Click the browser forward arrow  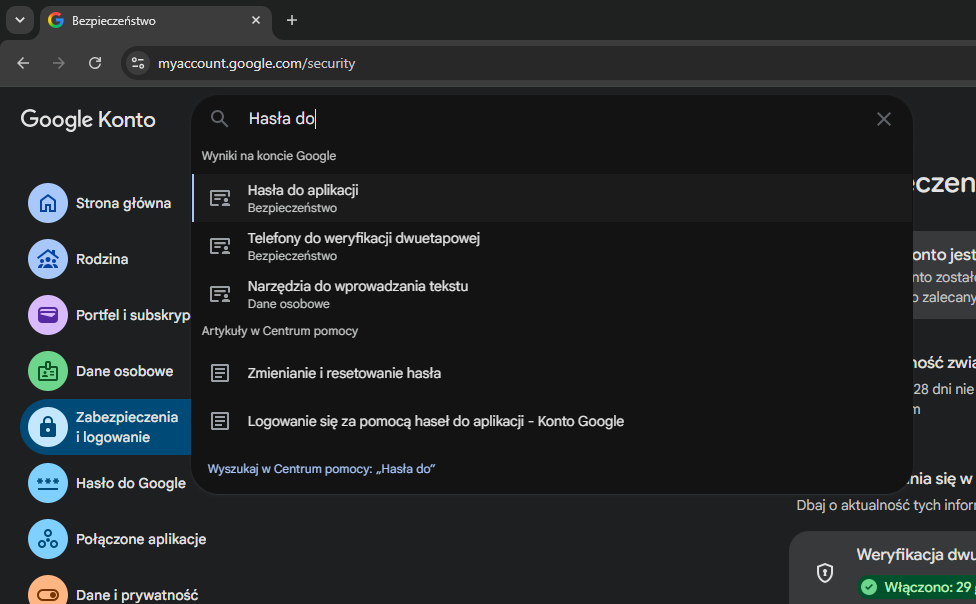(59, 63)
